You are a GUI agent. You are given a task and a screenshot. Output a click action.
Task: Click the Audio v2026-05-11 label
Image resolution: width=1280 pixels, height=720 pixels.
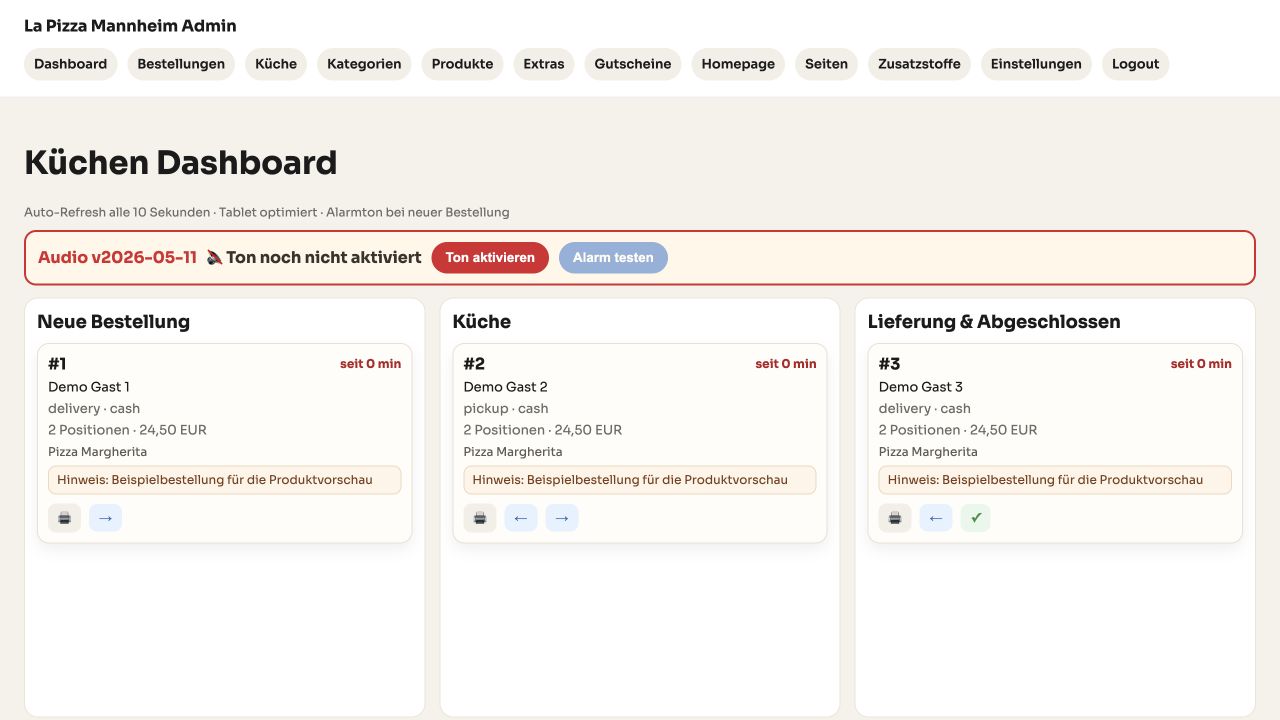(117, 258)
